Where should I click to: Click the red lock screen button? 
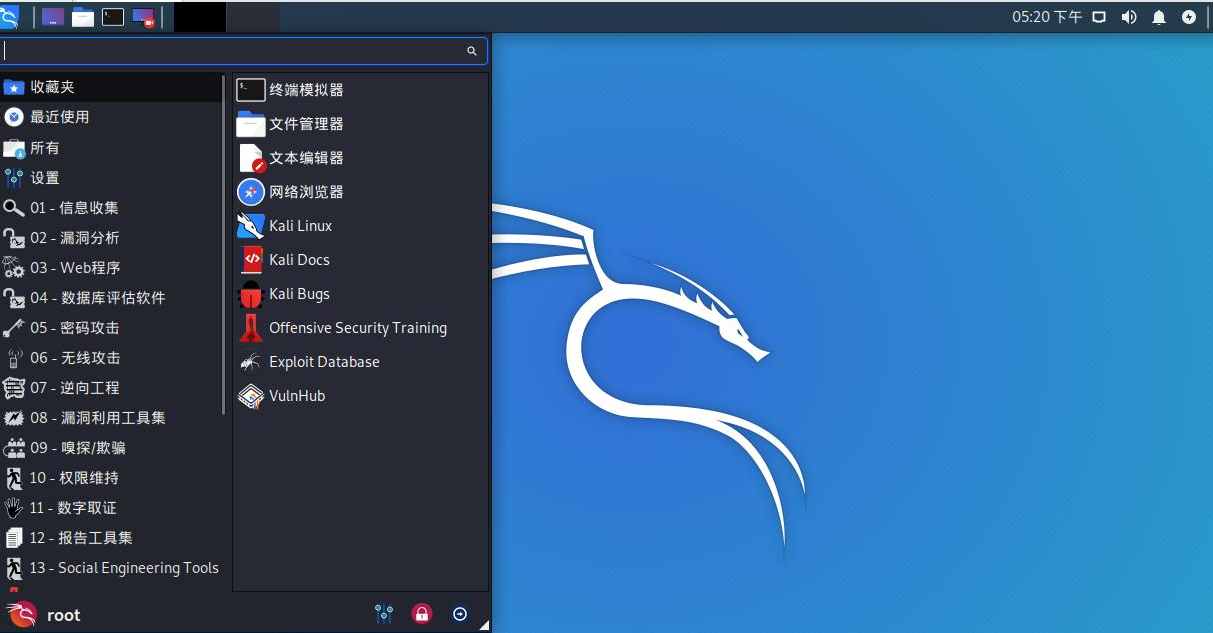422,614
